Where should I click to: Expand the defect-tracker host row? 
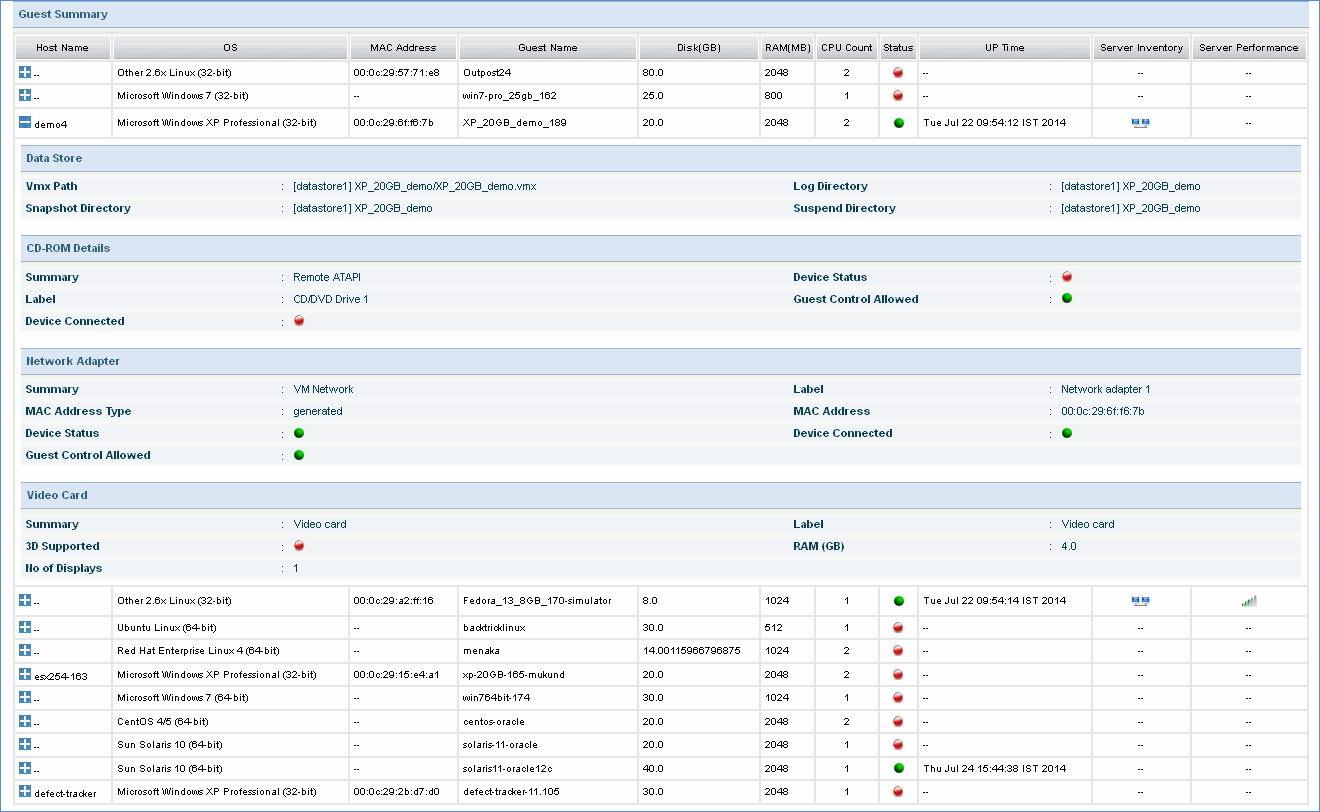pos(25,792)
